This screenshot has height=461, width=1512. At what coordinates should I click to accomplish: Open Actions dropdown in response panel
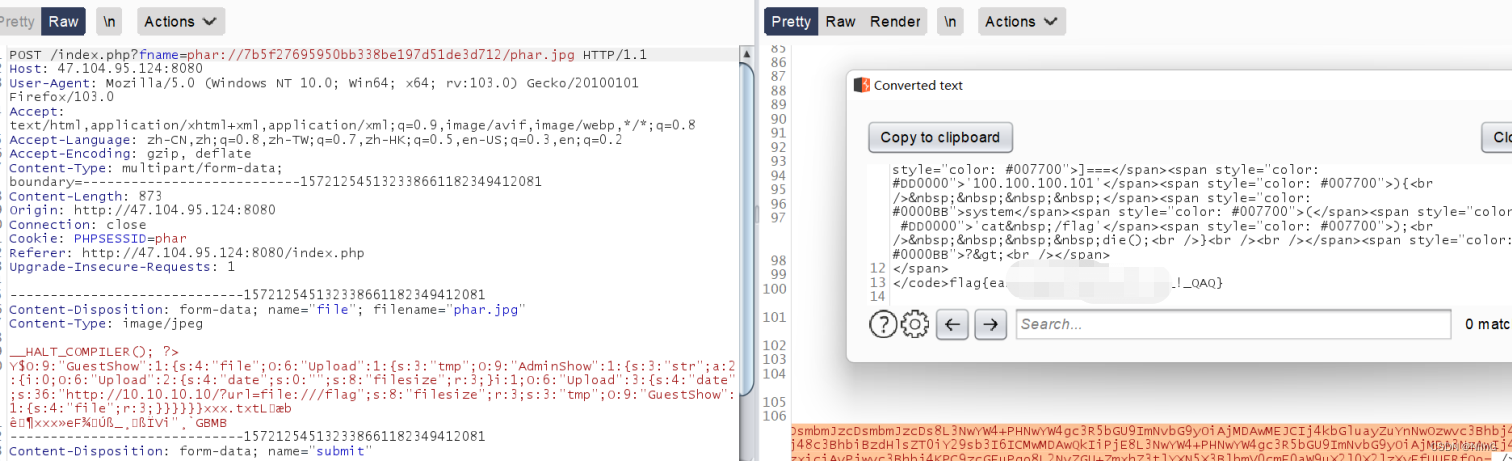point(1020,21)
